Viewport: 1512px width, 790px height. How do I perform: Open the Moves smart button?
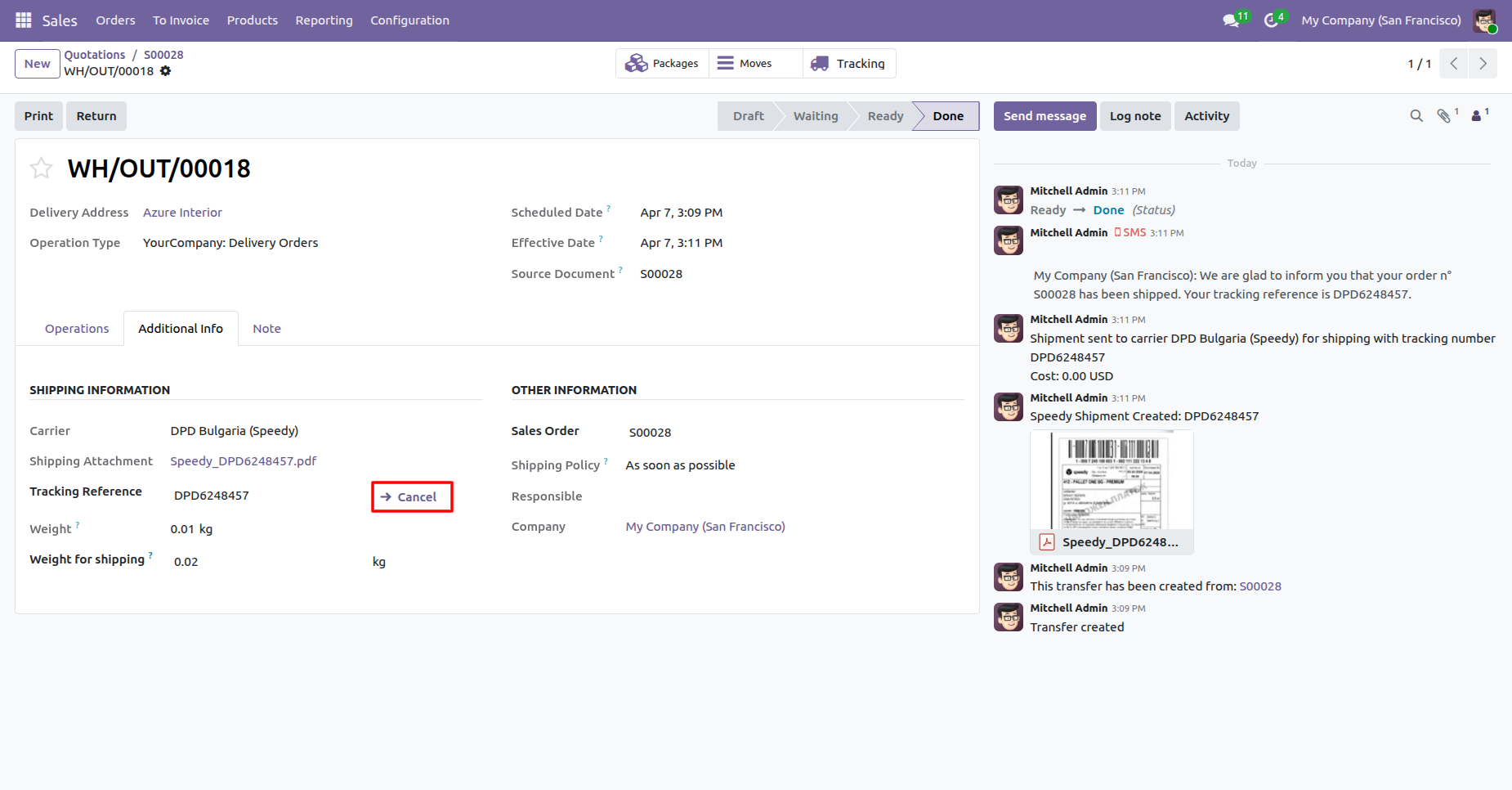[x=756, y=64]
